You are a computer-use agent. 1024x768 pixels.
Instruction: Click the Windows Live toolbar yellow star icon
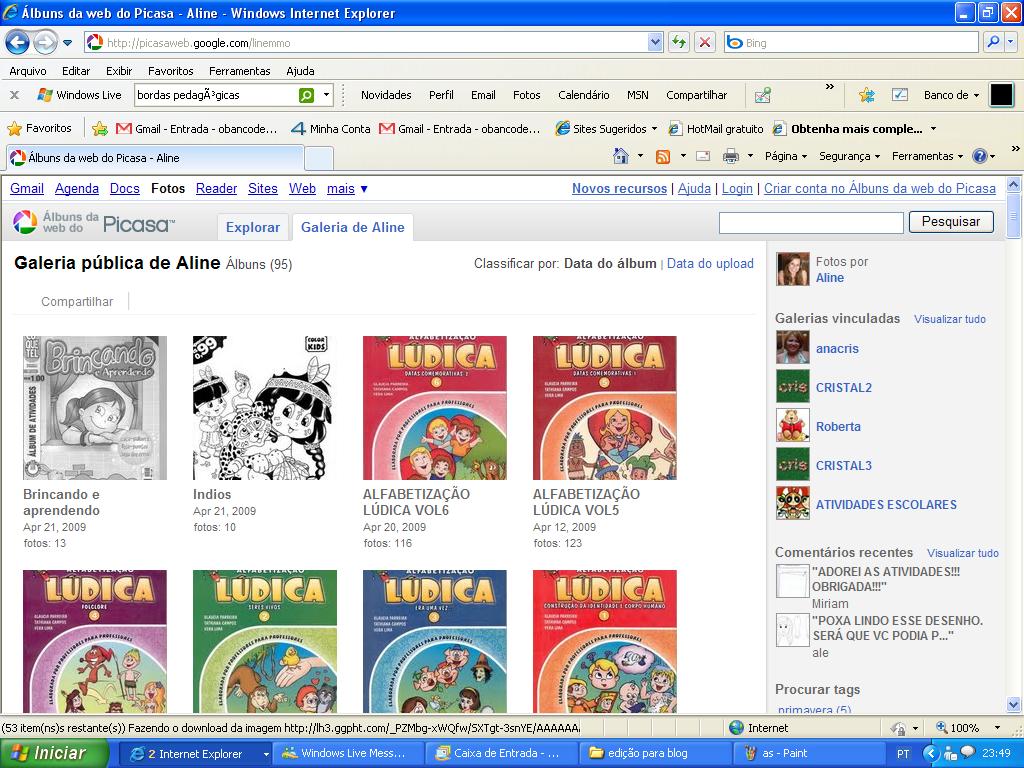point(867,95)
